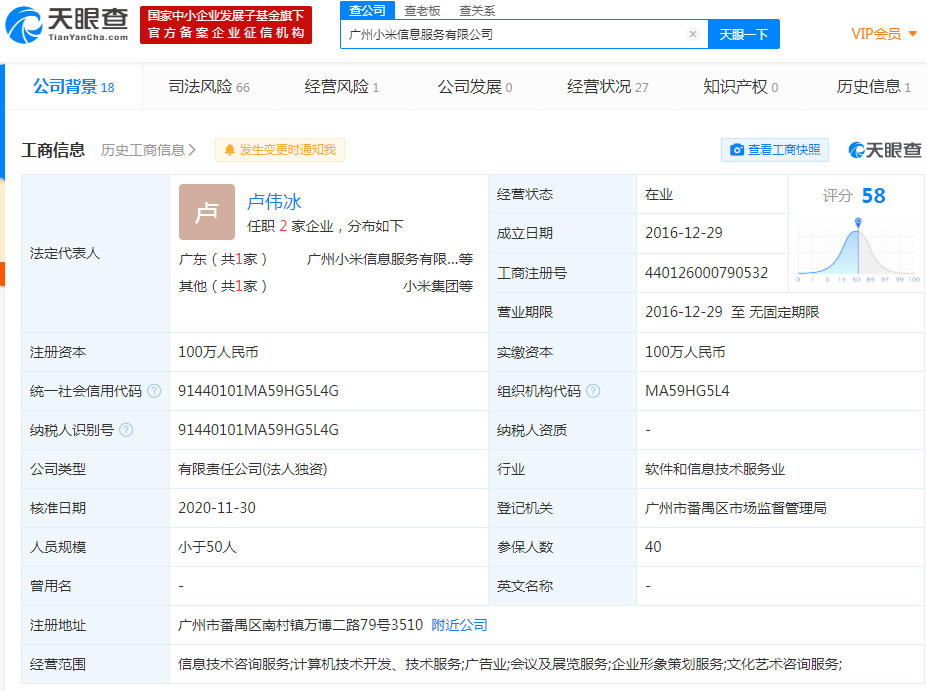Clear the search box with X icon
This screenshot has width=927, height=691.
coord(693,34)
